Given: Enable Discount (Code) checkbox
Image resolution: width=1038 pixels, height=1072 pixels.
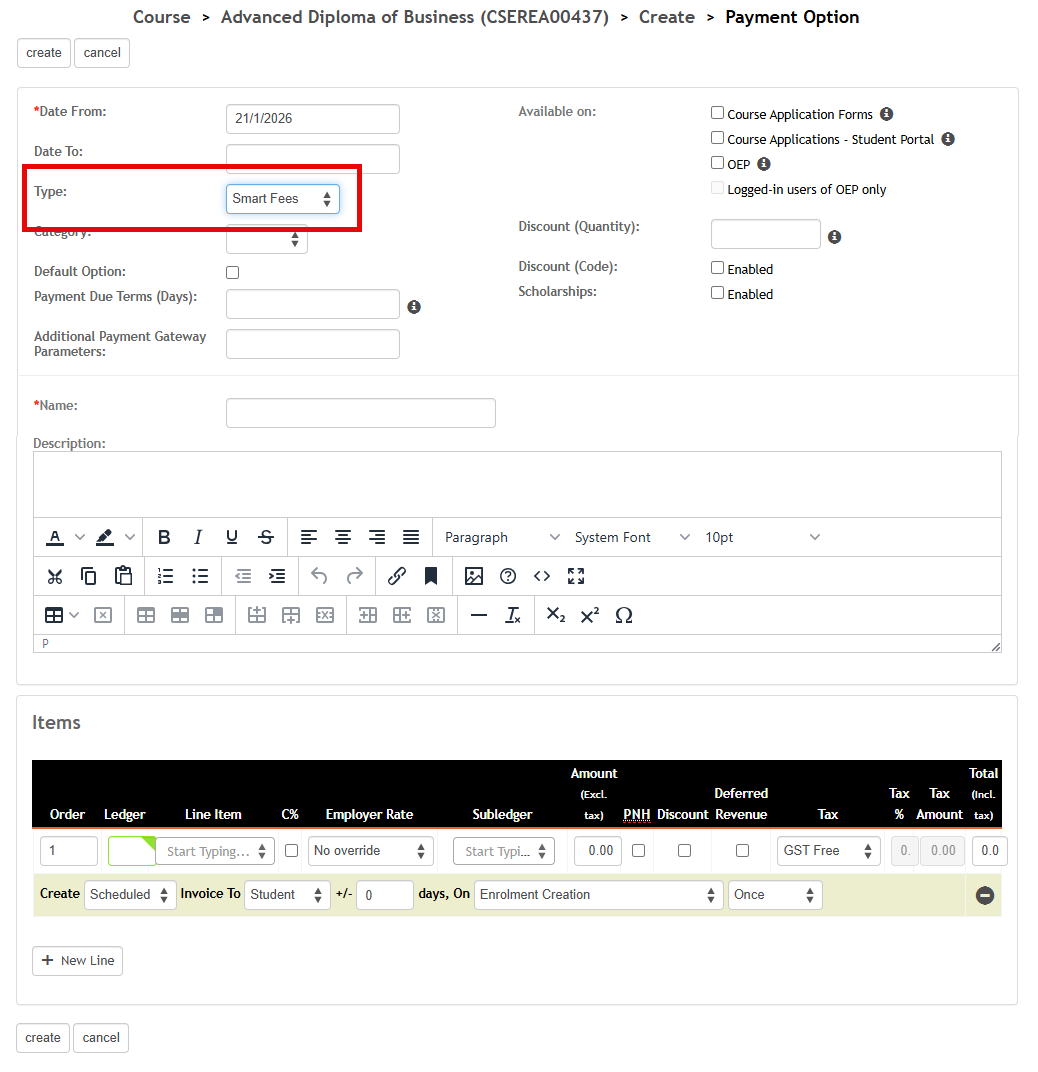Looking at the screenshot, I should tap(717, 268).
